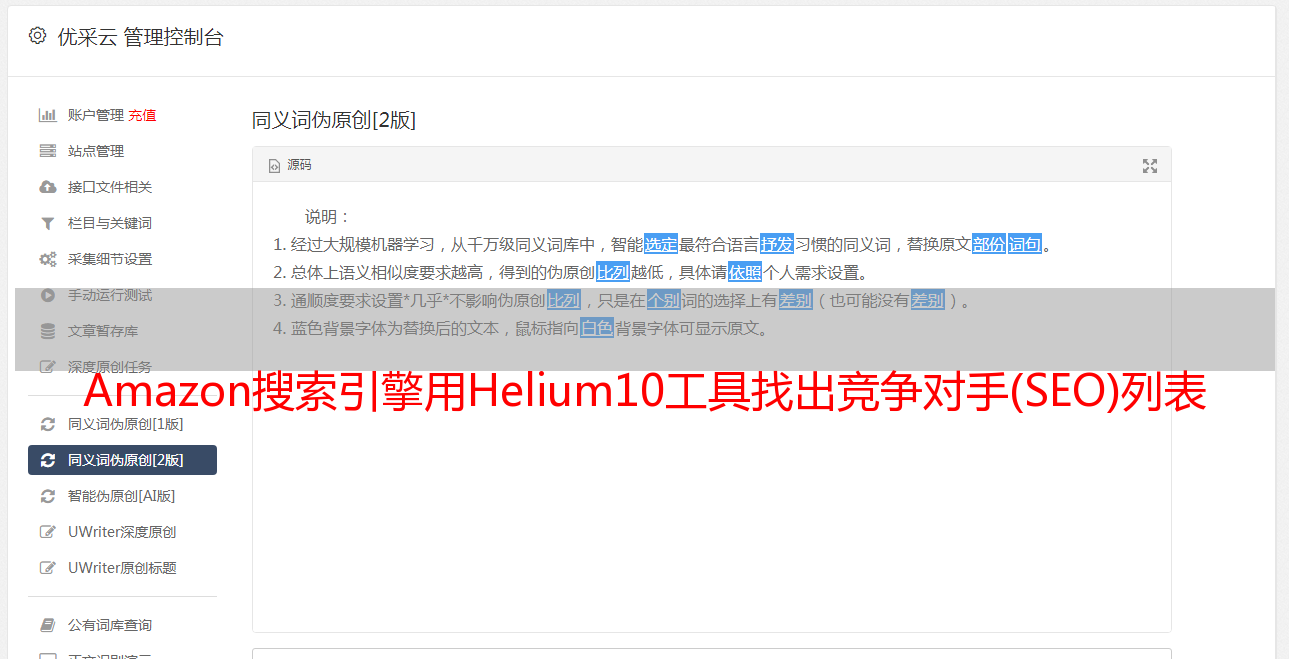Open UWriter原创标题 menu entry
This screenshot has height=659, width=1289.
click(122, 568)
